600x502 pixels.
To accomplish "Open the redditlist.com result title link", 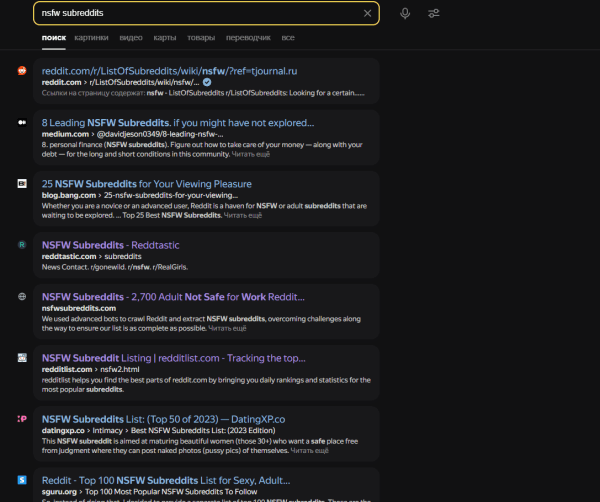I will pyautogui.click(x=173, y=357).
